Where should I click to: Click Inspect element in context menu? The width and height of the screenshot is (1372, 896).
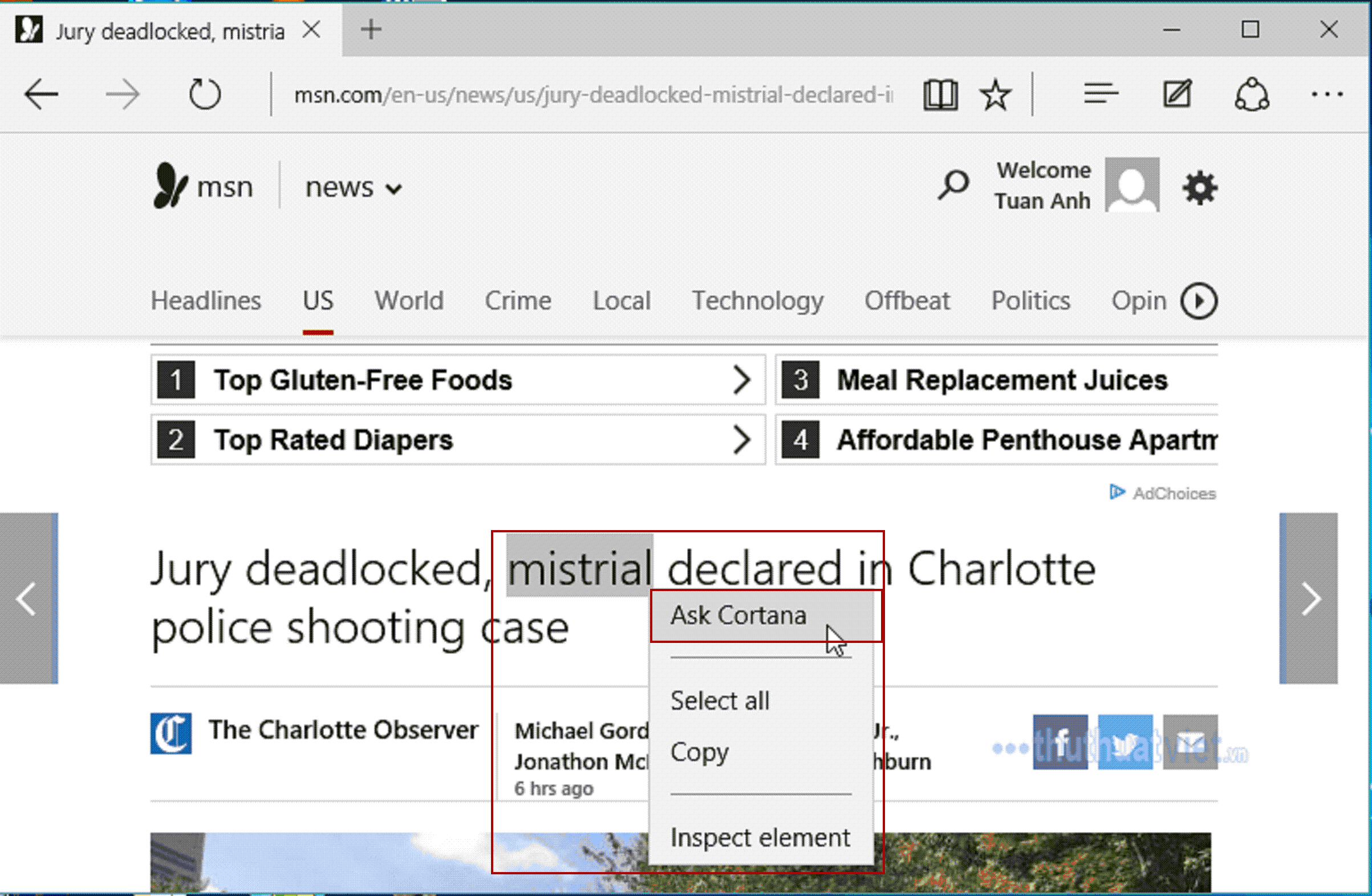[x=759, y=838]
